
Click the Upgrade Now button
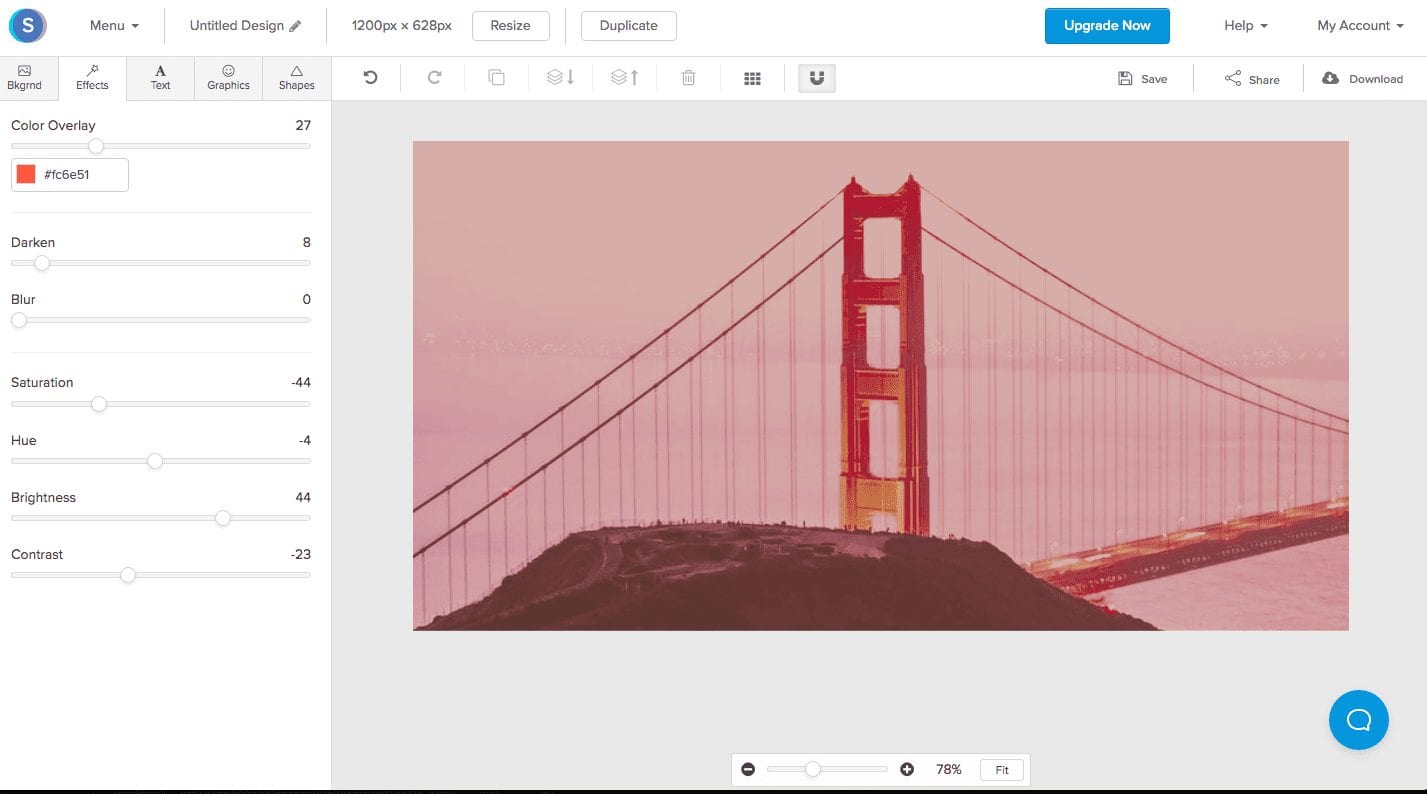click(1107, 26)
